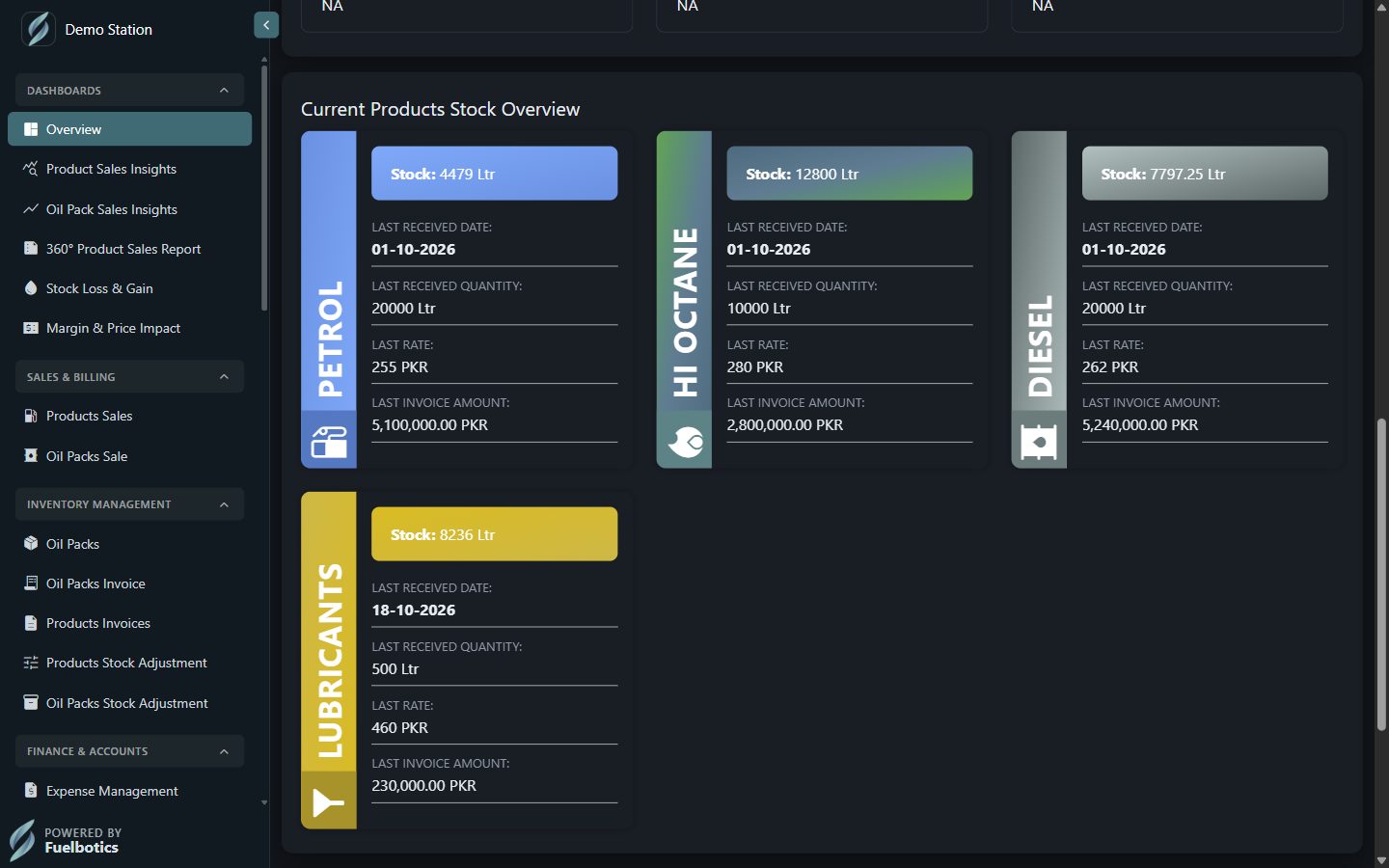Click the Fuelbotics powered-by logo
Image resolution: width=1389 pixels, height=868 pixels.
pyautogui.click(x=22, y=840)
